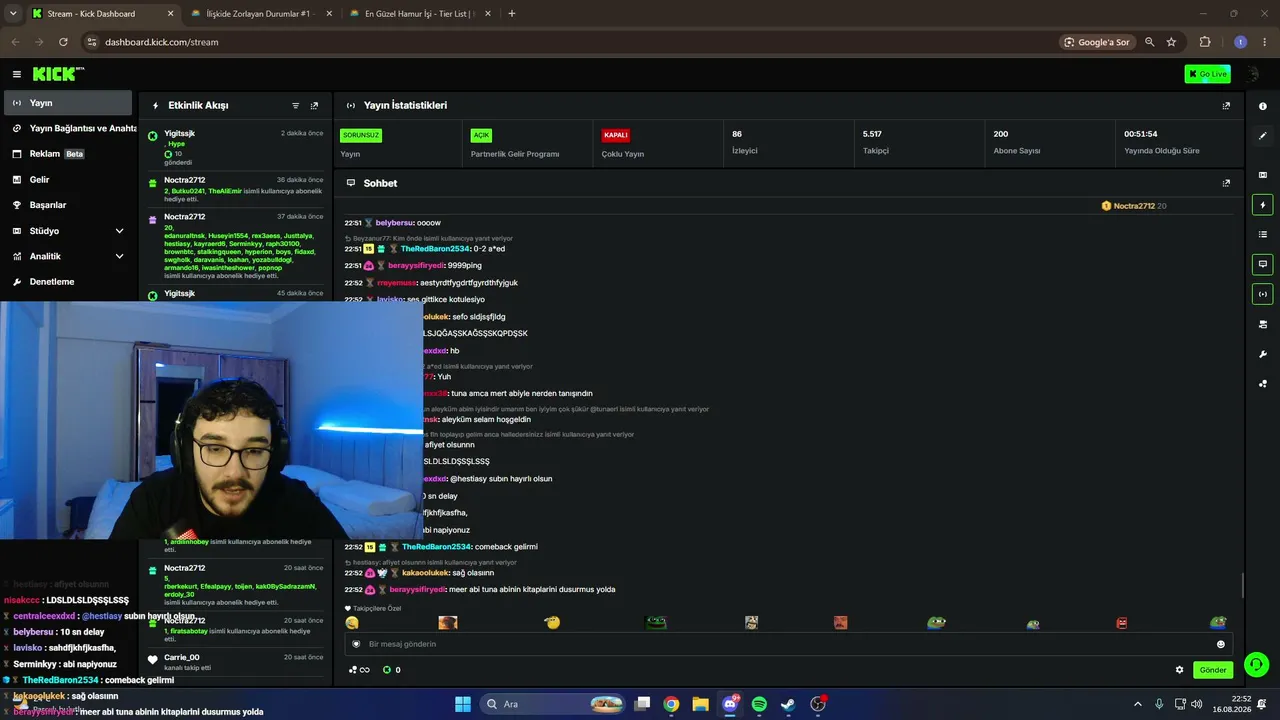Viewport: 1280px width, 720px height.
Task: Open the Yayın sidebar page
Action: click(67, 103)
